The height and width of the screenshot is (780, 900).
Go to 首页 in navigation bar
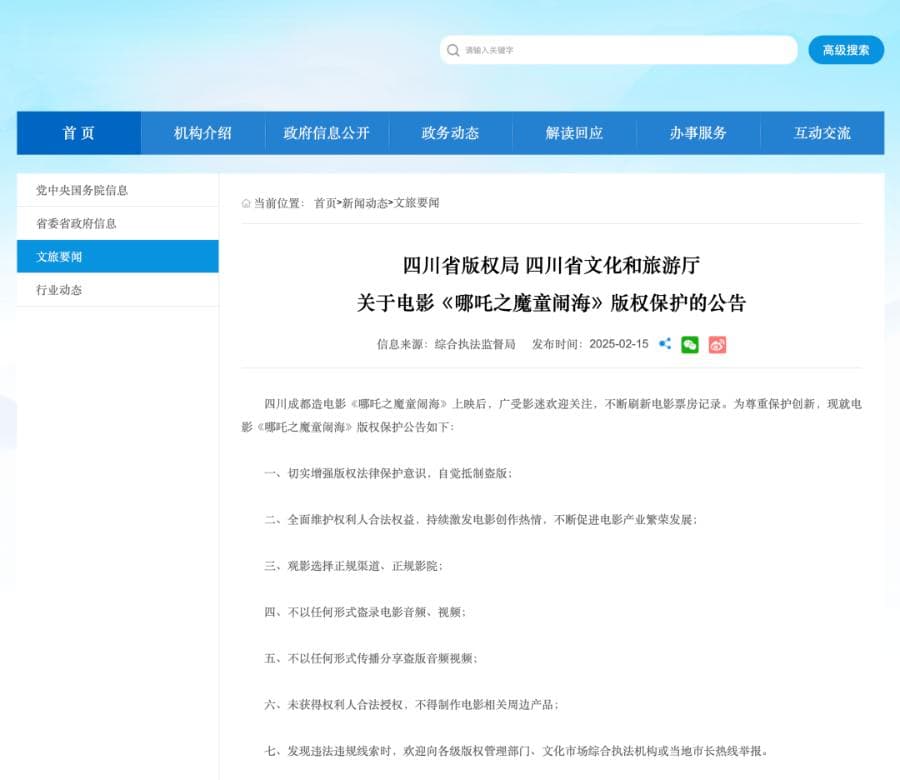79,133
